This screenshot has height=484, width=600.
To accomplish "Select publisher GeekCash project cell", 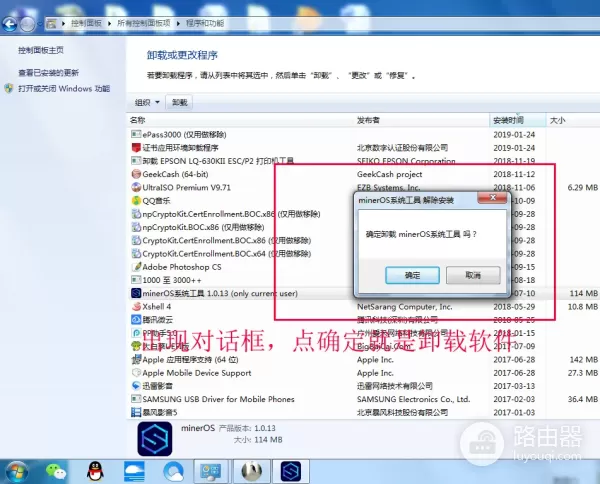I will 390,174.
